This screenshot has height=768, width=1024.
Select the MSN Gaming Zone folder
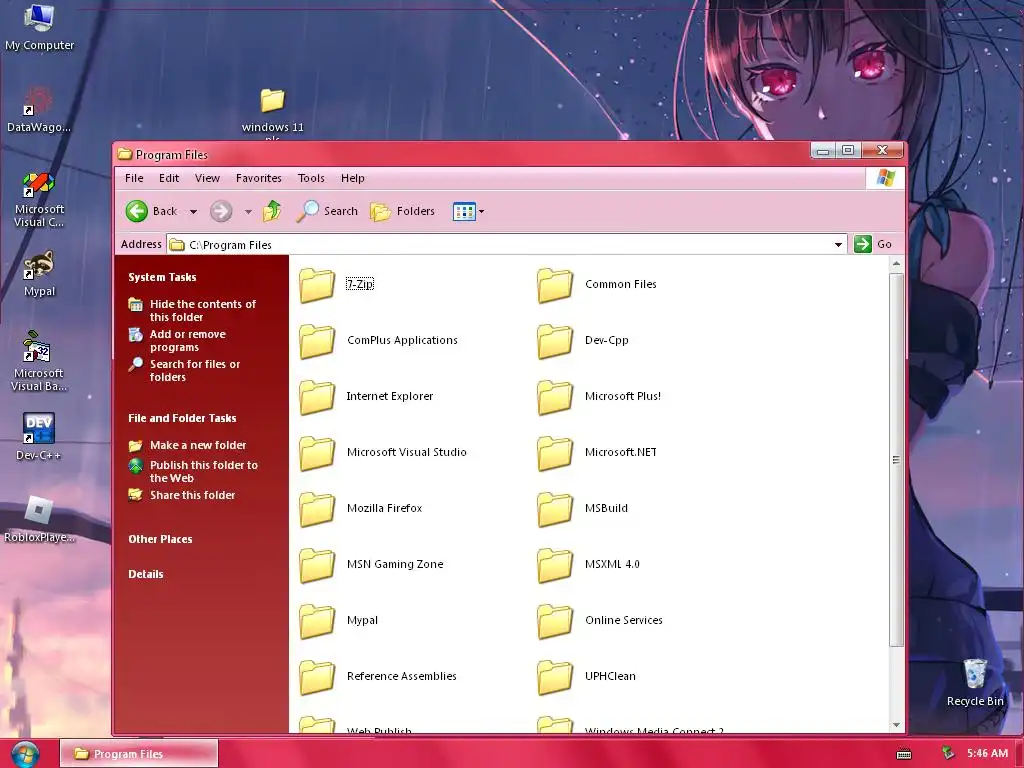pyautogui.click(x=372, y=565)
